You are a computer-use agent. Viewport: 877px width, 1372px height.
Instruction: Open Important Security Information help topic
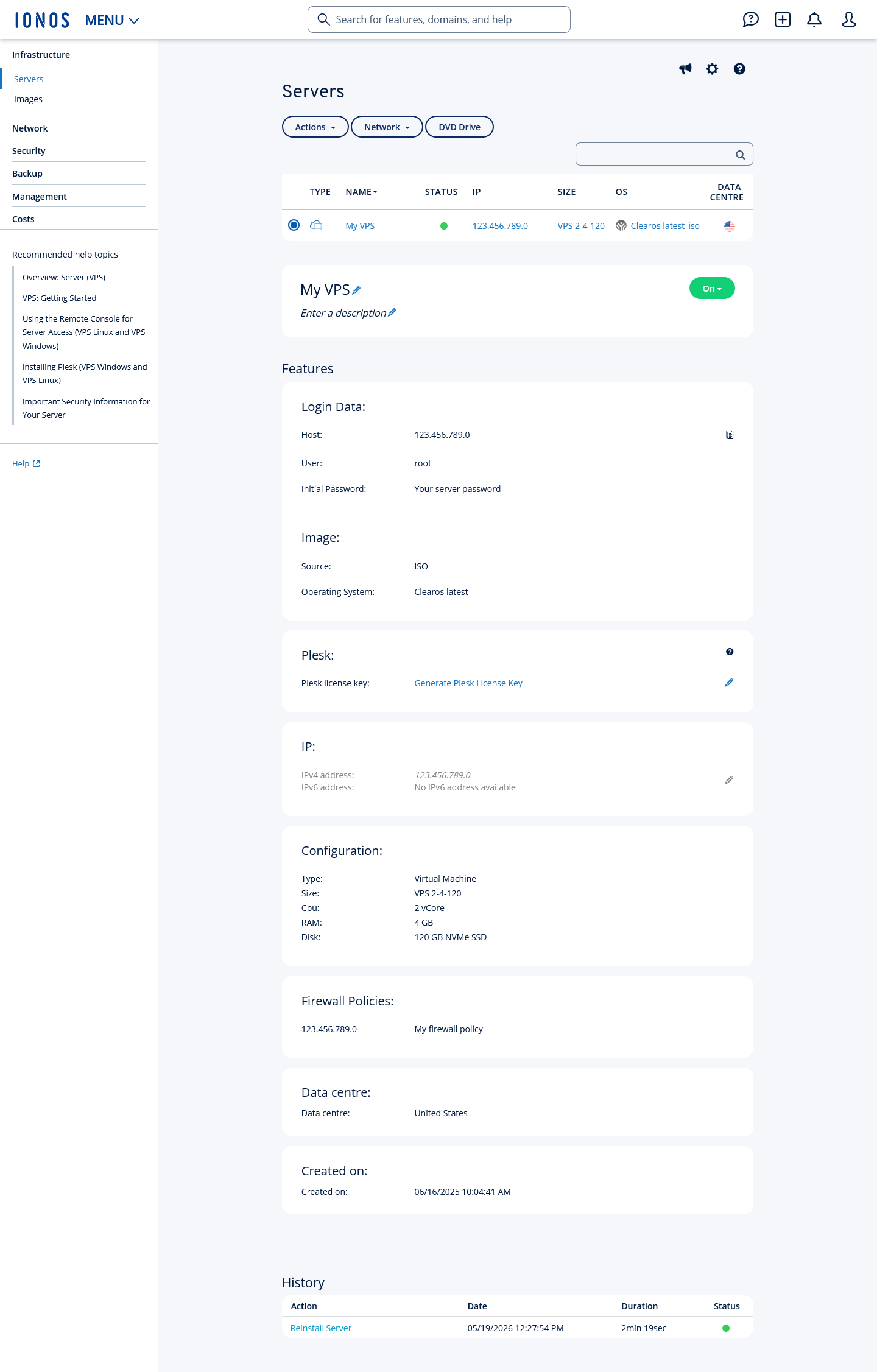point(86,408)
